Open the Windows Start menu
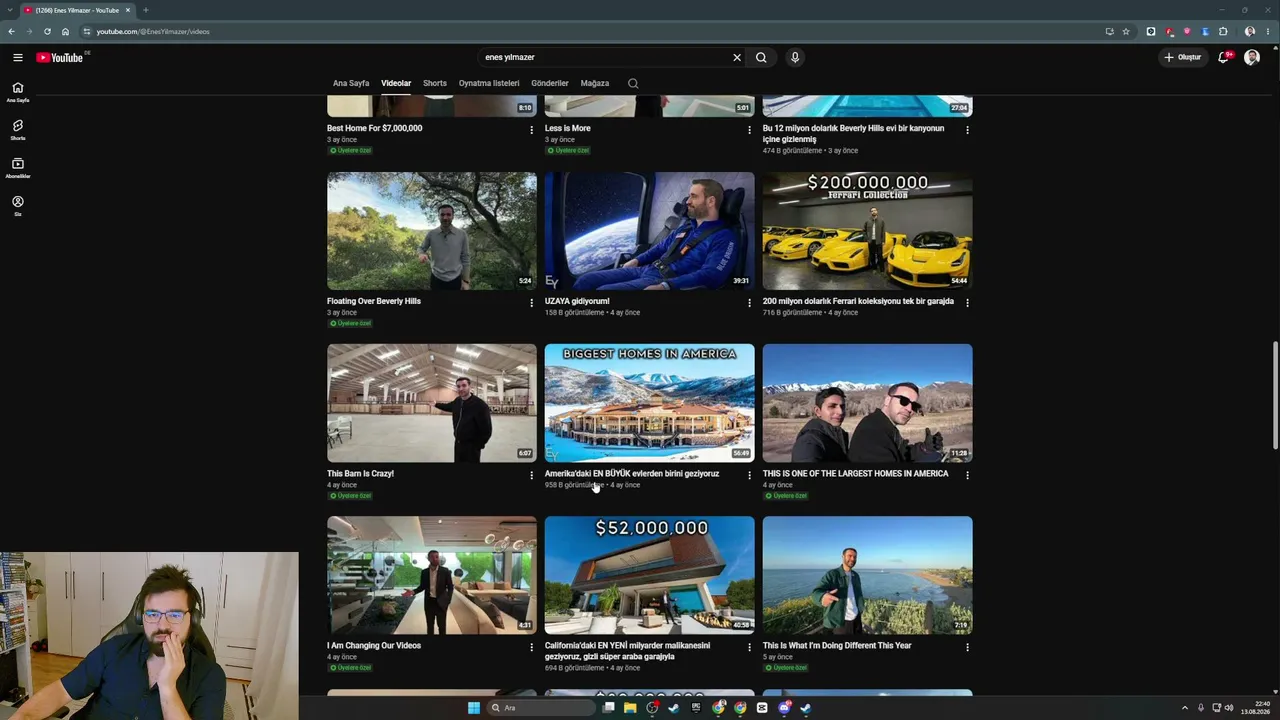 pyautogui.click(x=474, y=708)
